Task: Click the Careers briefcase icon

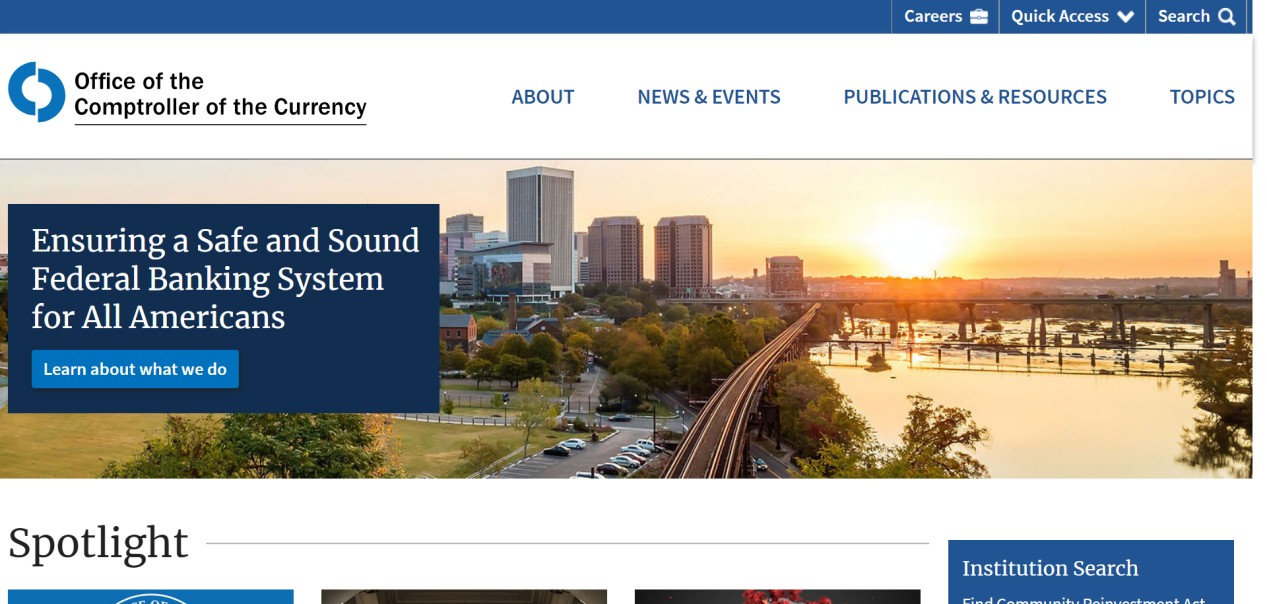Action: tap(979, 16)
